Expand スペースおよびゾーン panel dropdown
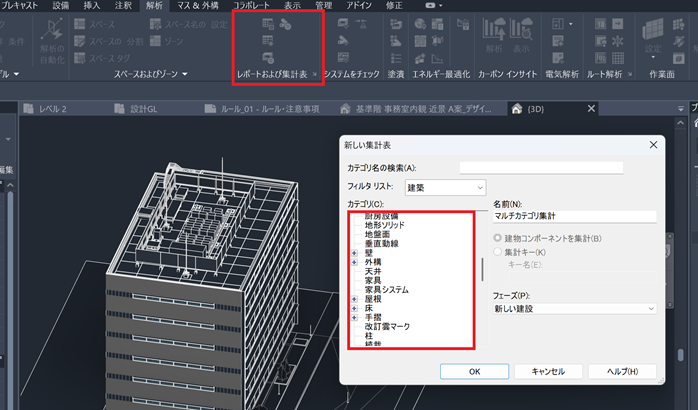Viewport: 698px width, 410px height. [x=185, y=74]
